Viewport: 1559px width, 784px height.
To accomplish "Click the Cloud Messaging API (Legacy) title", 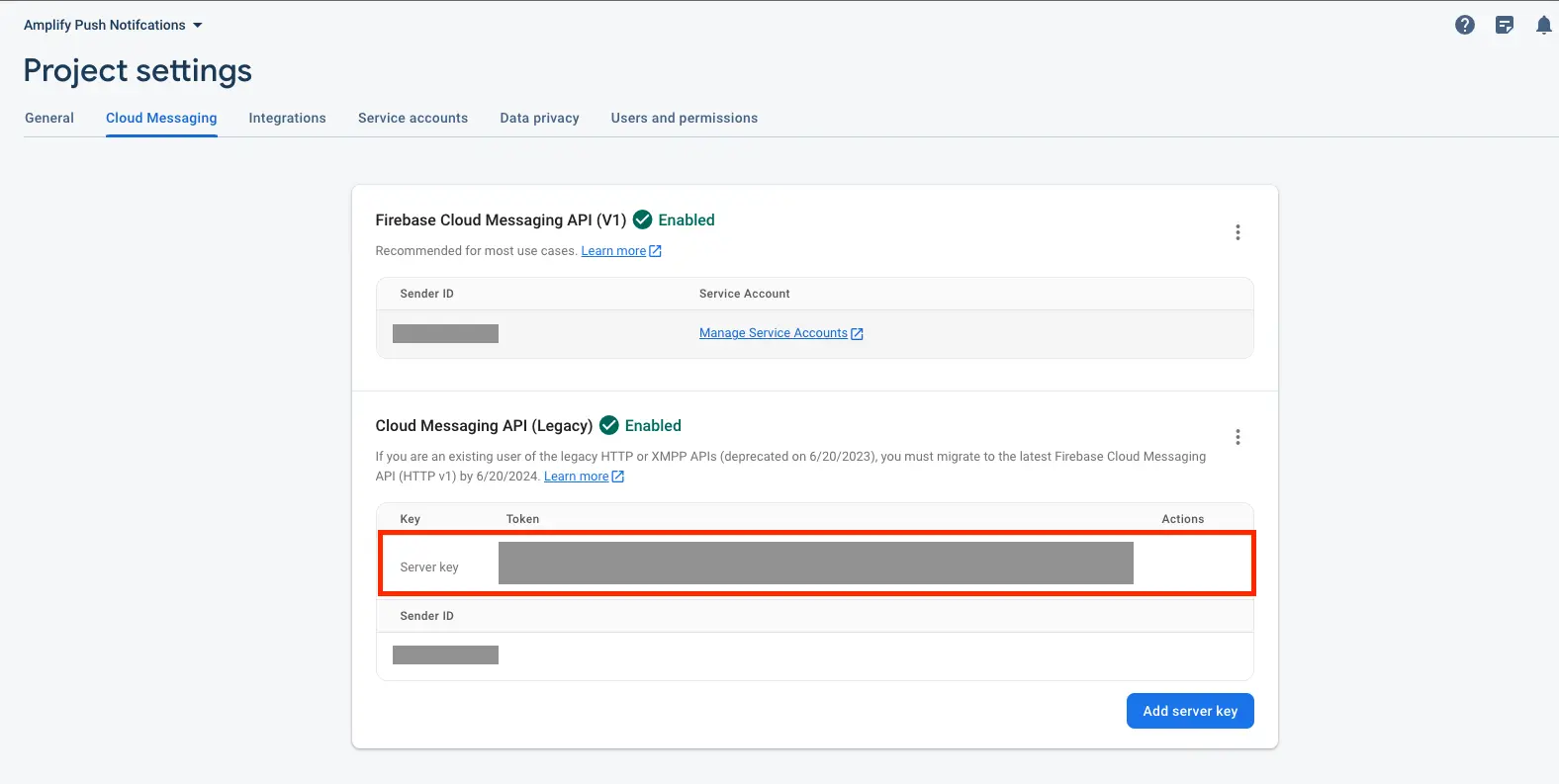I will click(484, 425).
